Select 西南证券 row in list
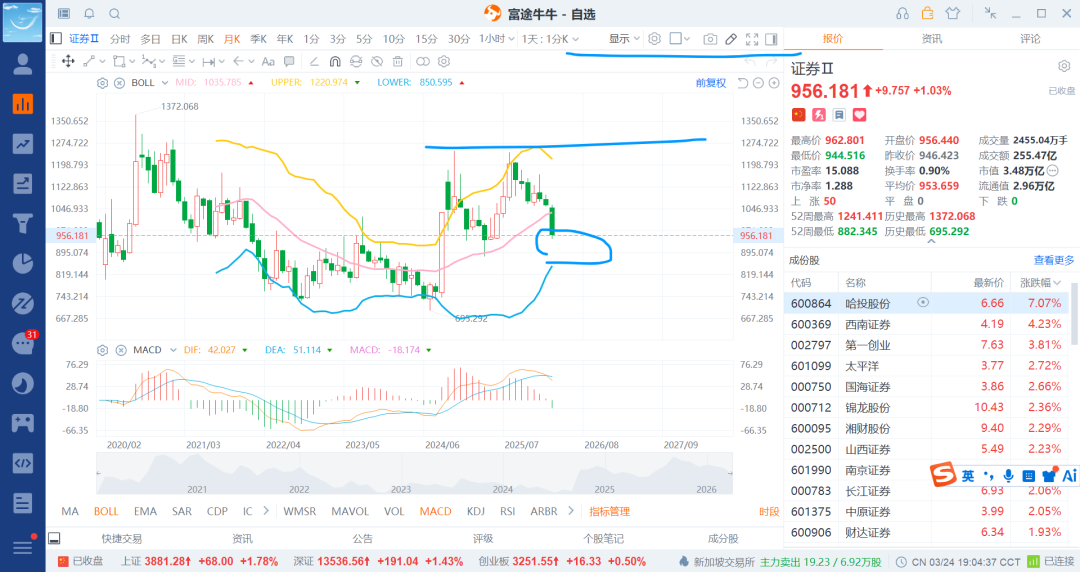 (x=926, y=324)
